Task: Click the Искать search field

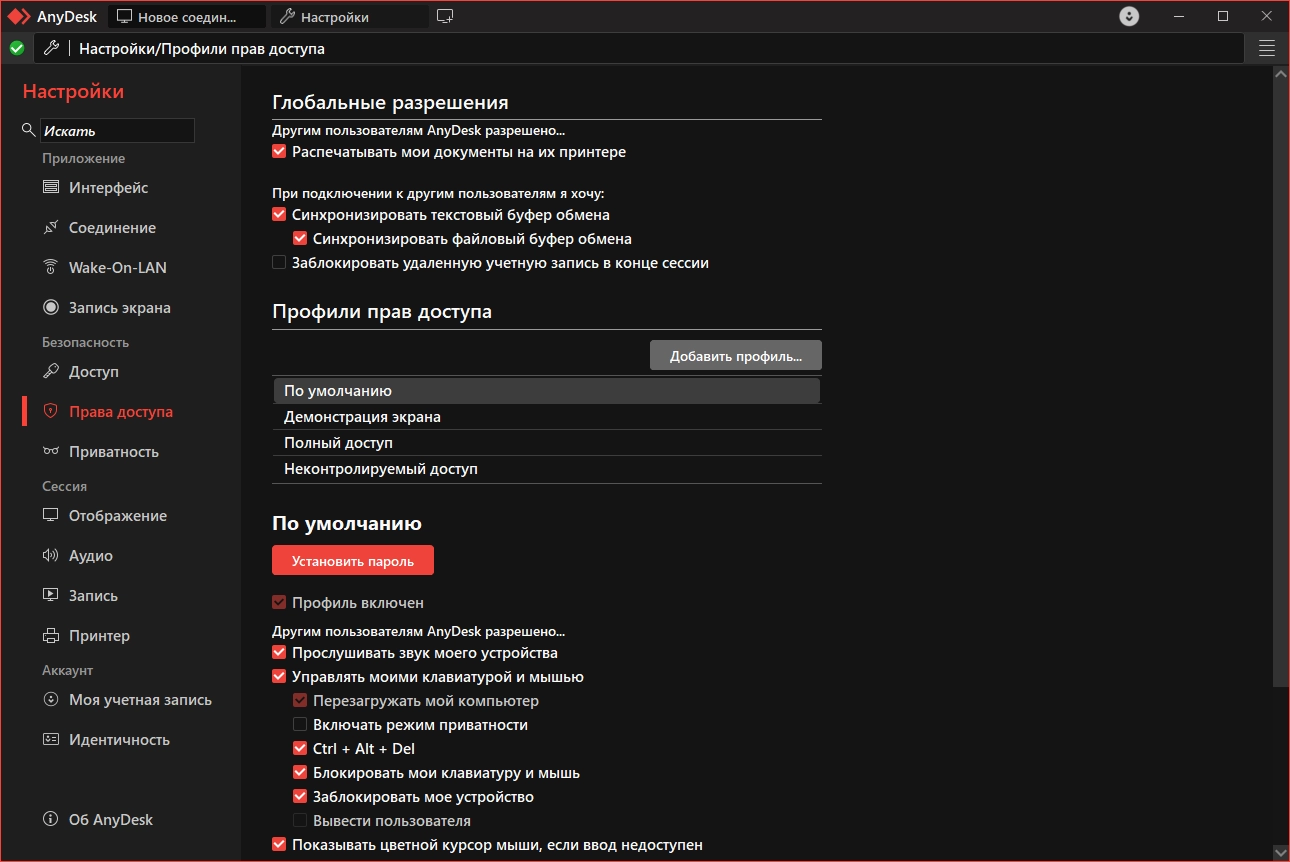Action: coord(117,130)
